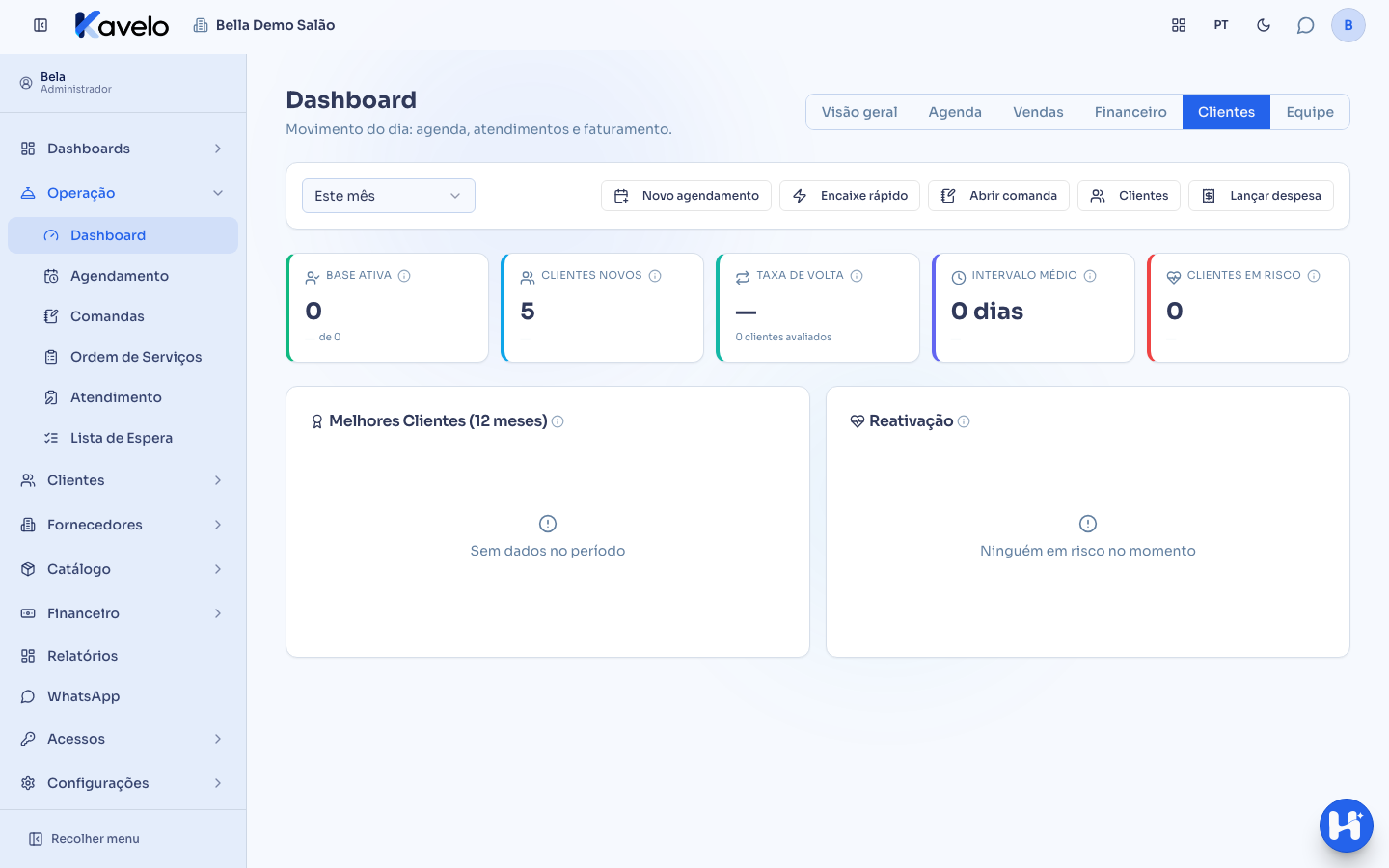This screenshot has width=1389, height=868.
Task: Toggle the sidebar panel icon in header
Action: 41,25
